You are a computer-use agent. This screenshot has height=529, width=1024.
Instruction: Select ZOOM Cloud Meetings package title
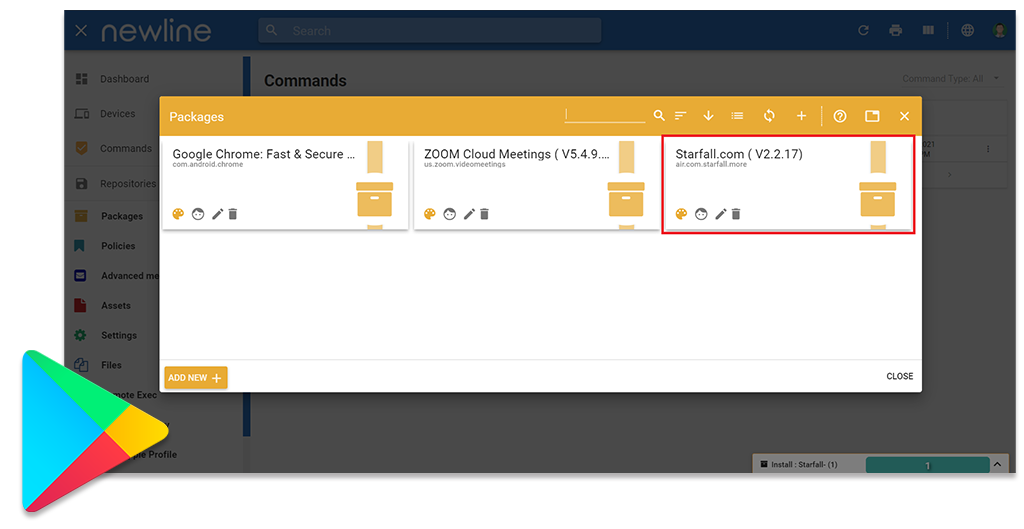517,154
